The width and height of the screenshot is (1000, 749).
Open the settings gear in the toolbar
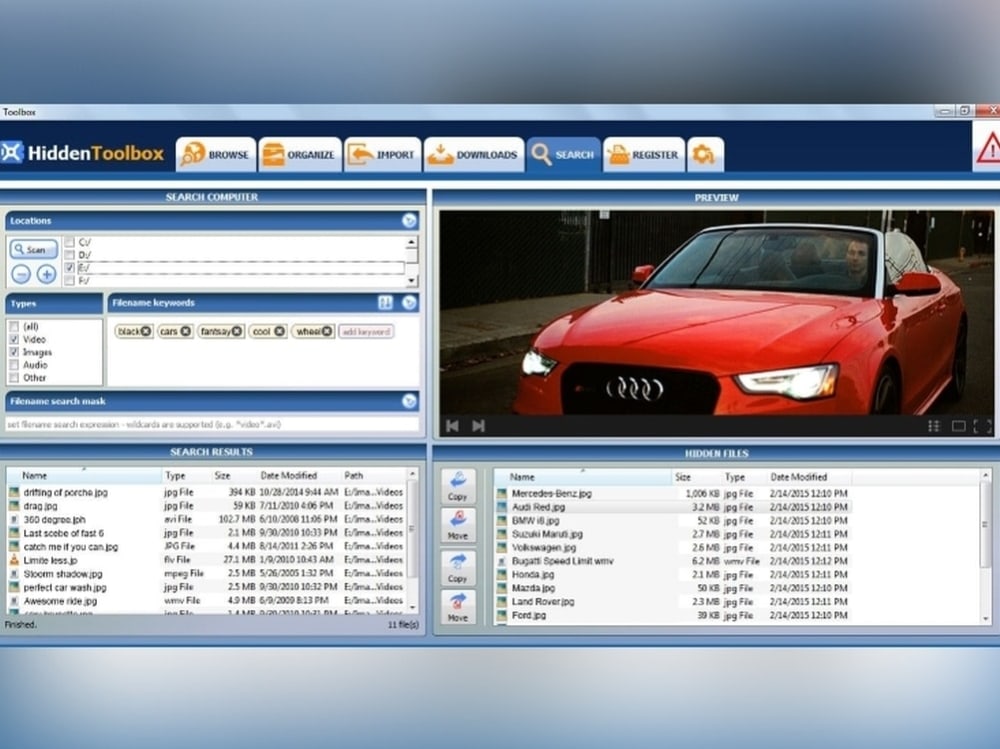(x=705, y=154)
